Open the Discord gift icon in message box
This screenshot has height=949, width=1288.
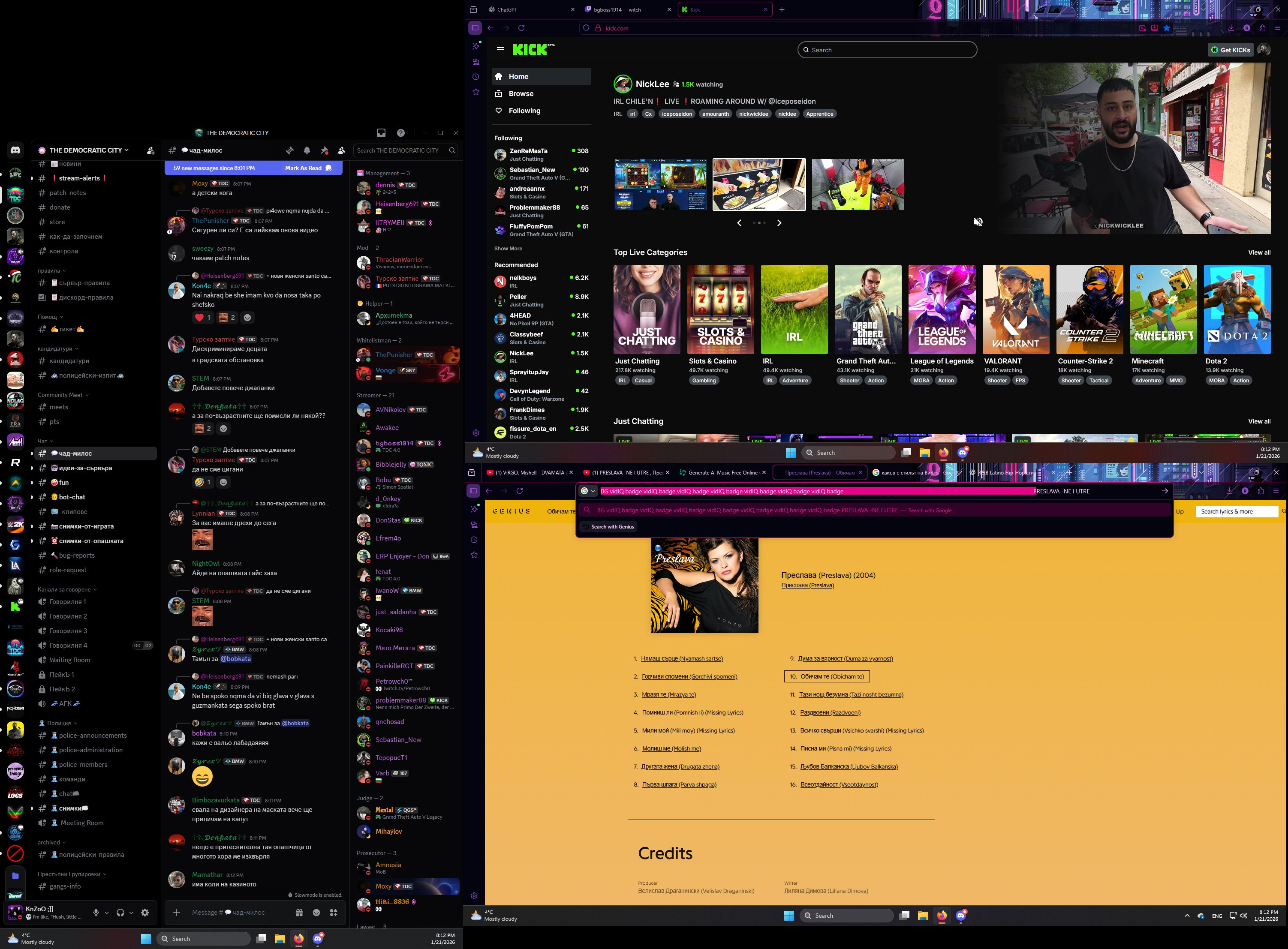click(x=299, y=912)
